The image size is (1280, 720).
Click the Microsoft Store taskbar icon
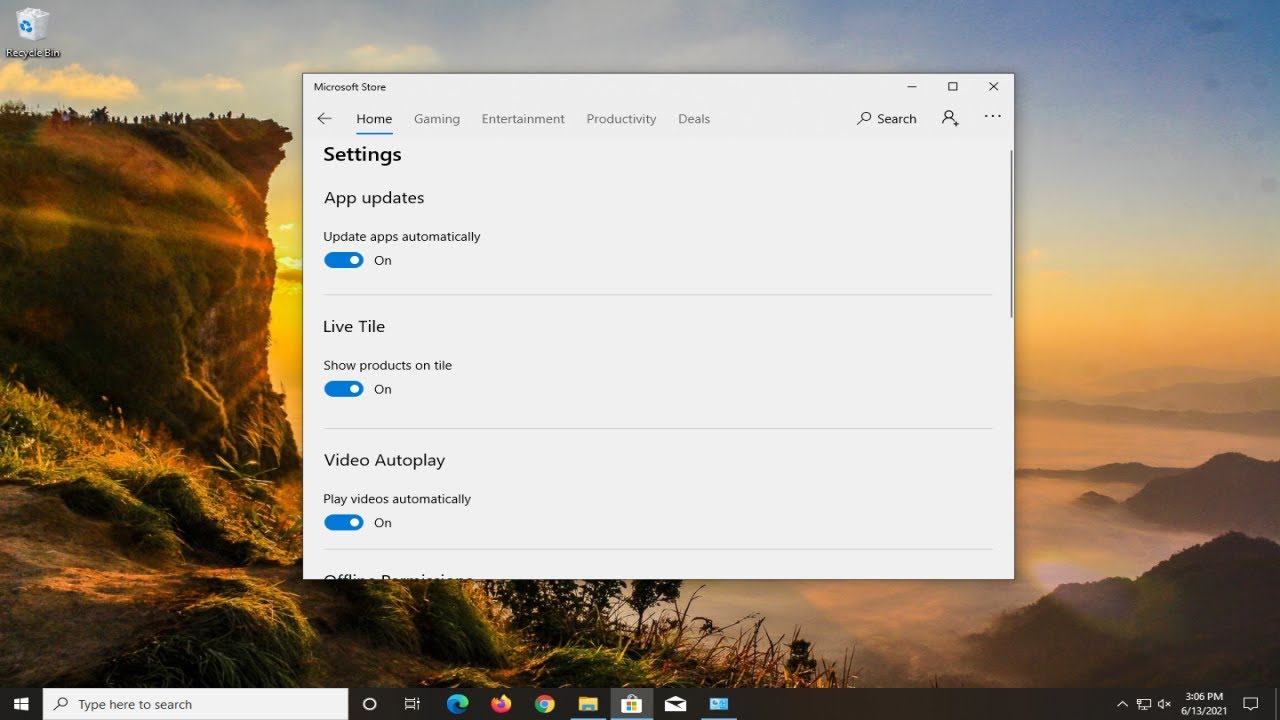tap(631, 704)
